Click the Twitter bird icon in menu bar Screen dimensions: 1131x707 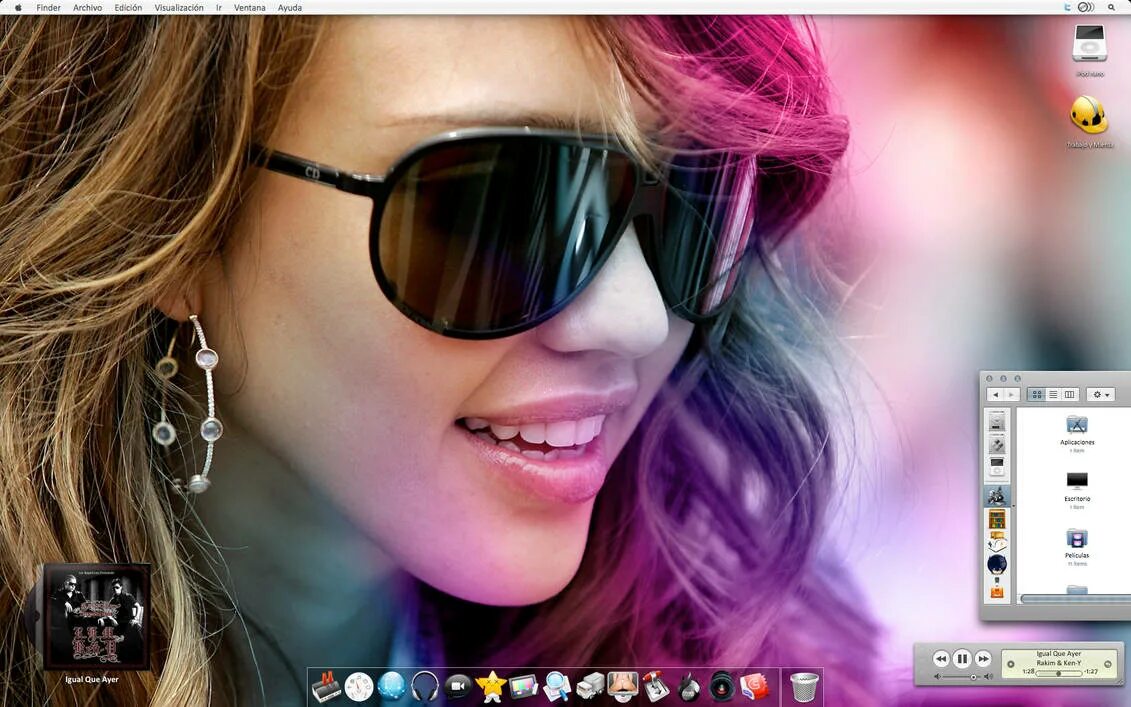(x=1068, y=7)
